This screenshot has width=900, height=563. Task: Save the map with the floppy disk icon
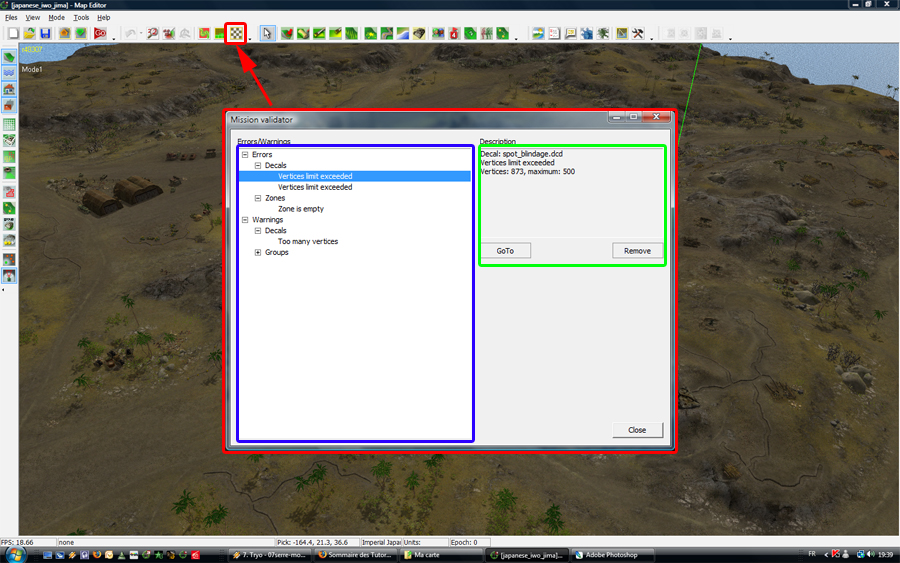(45, 33)
